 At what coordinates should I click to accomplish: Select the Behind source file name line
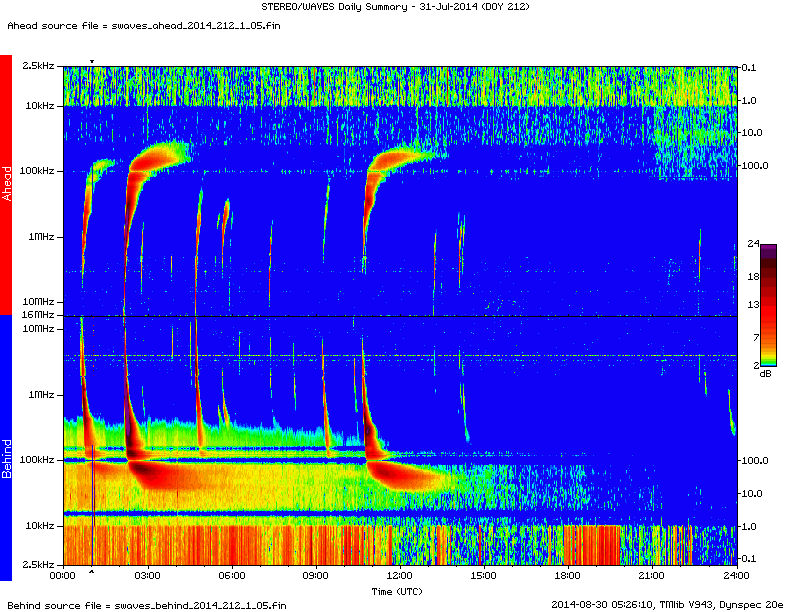pos(146,605)
